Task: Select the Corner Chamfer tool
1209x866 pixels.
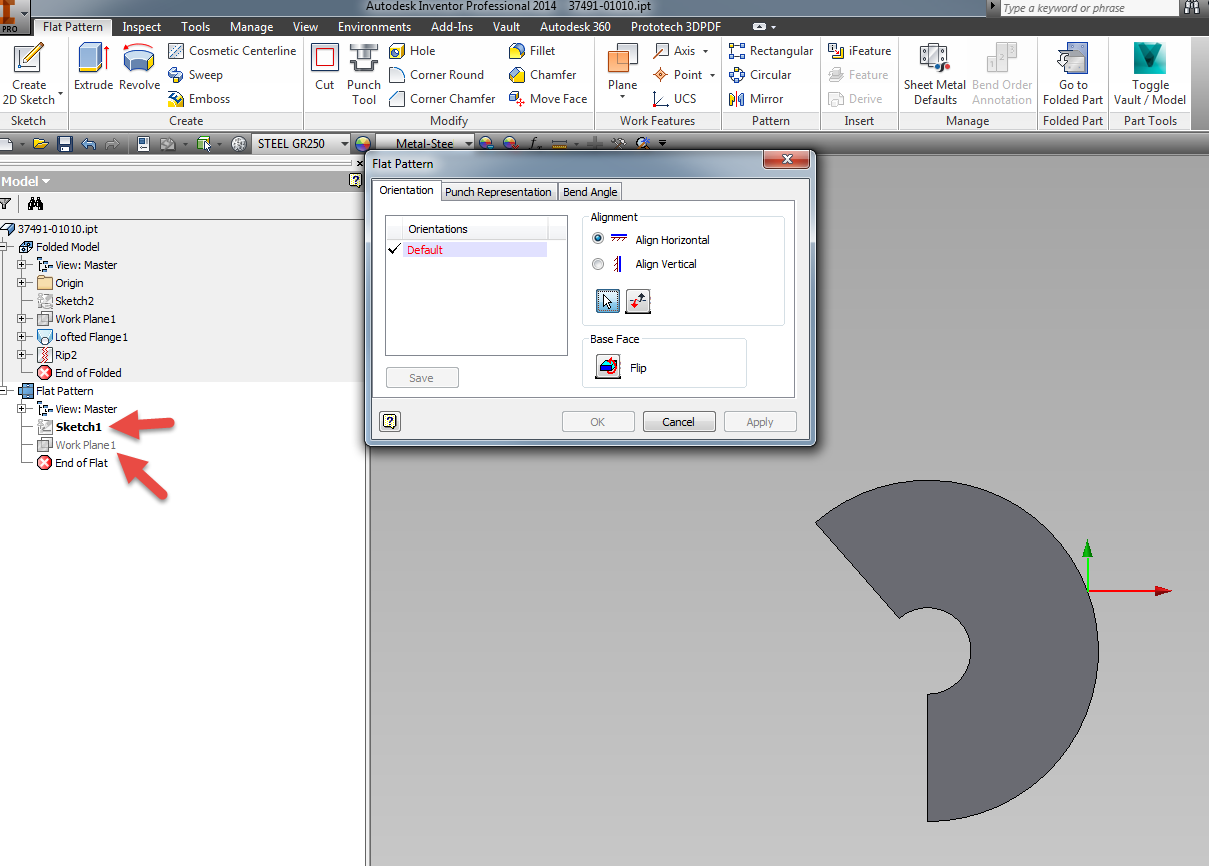Action: point(442,98)
